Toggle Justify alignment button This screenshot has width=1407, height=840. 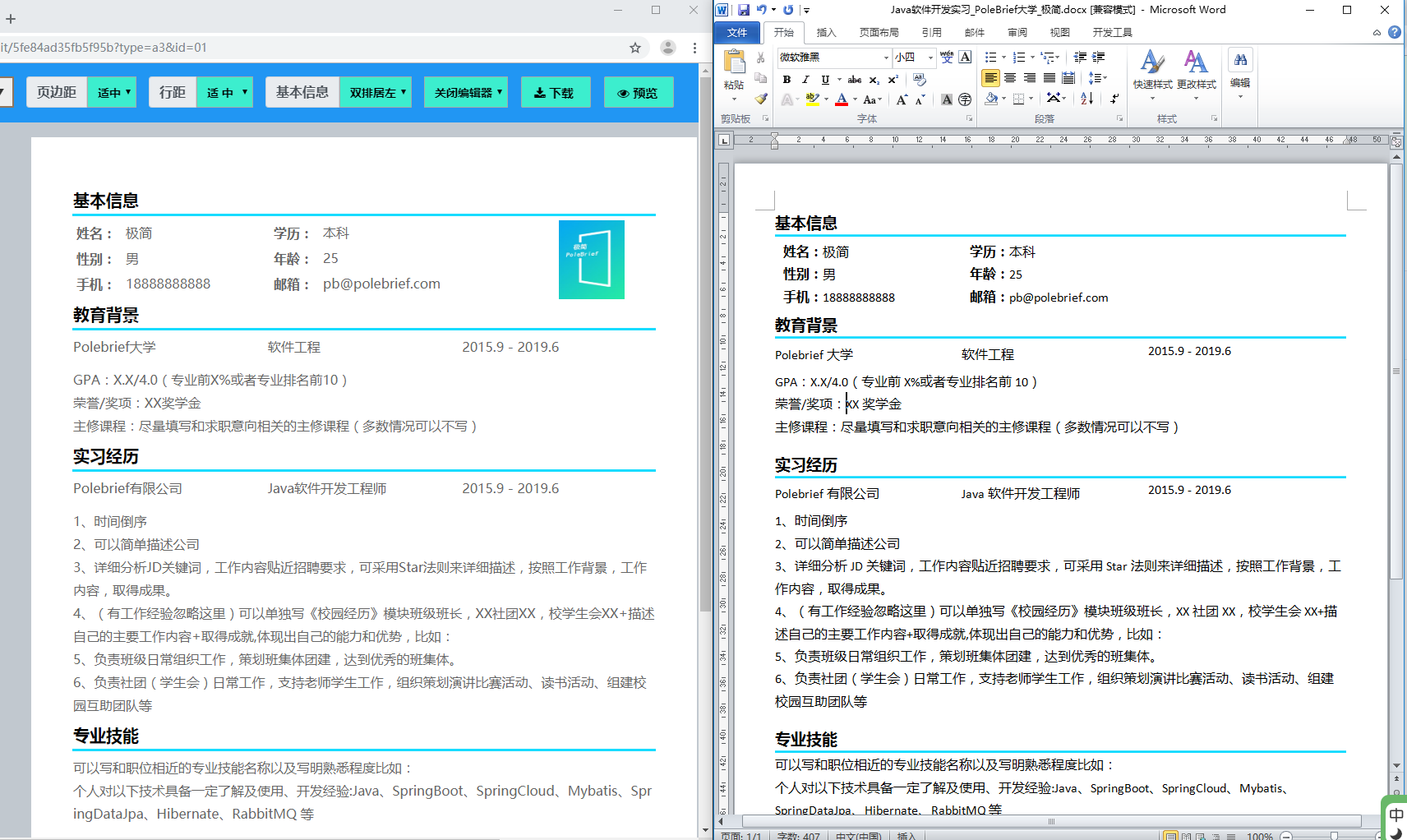[1049, 77]
